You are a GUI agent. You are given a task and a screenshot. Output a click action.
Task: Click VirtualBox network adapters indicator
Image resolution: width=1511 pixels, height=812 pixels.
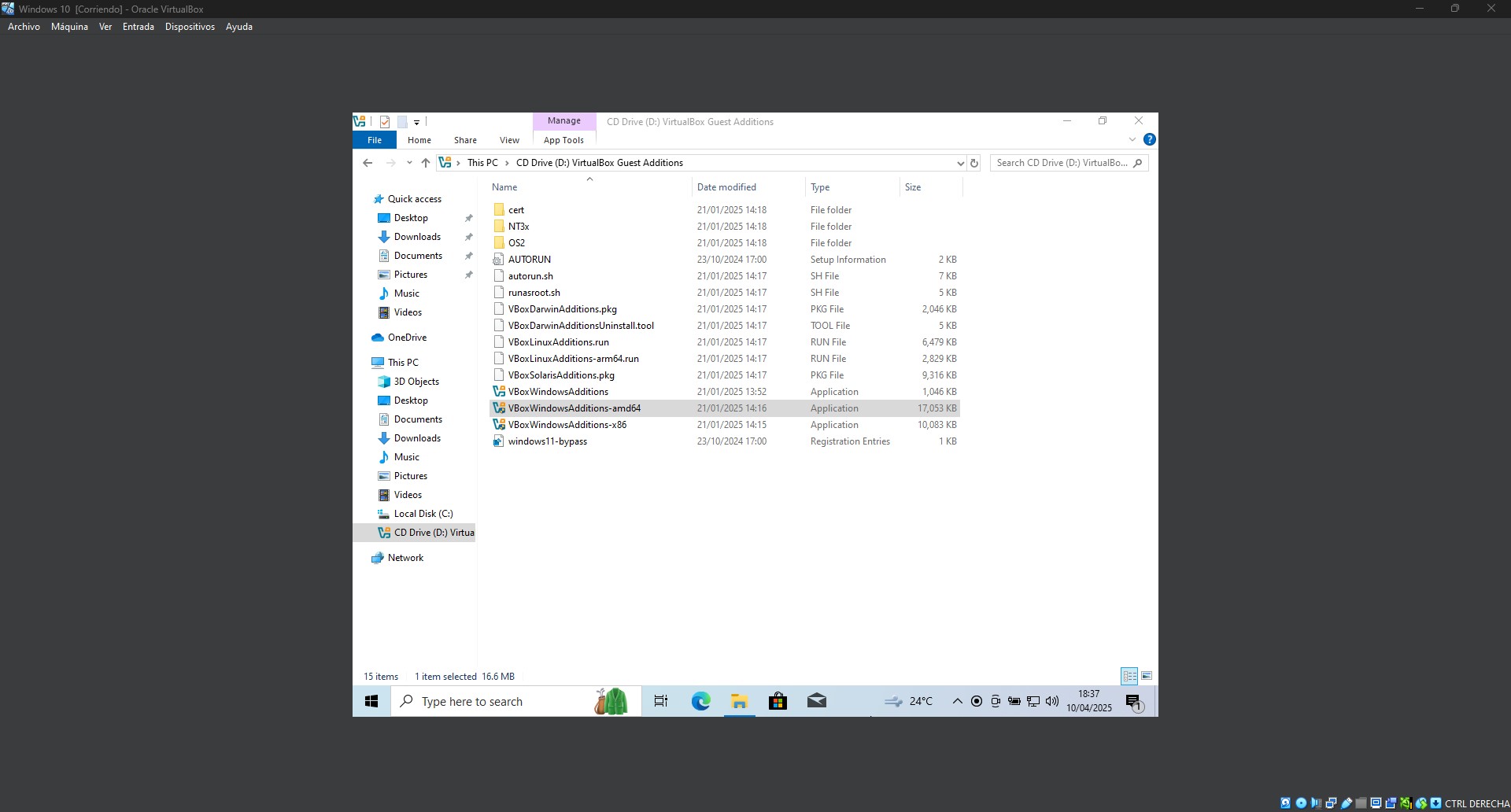point(1331,803)
